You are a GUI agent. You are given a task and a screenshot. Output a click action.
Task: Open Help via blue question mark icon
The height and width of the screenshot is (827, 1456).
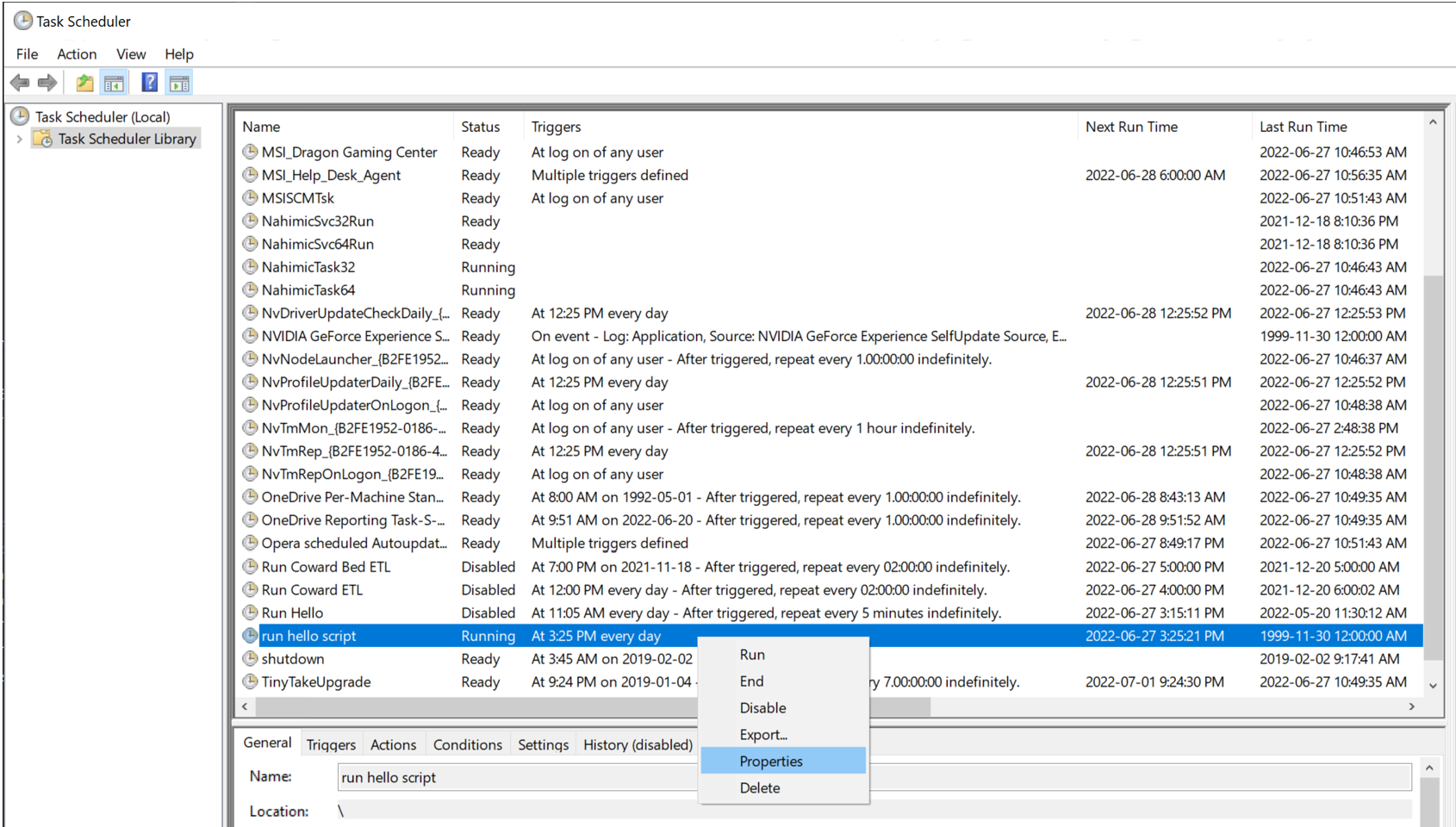[150, 83]
